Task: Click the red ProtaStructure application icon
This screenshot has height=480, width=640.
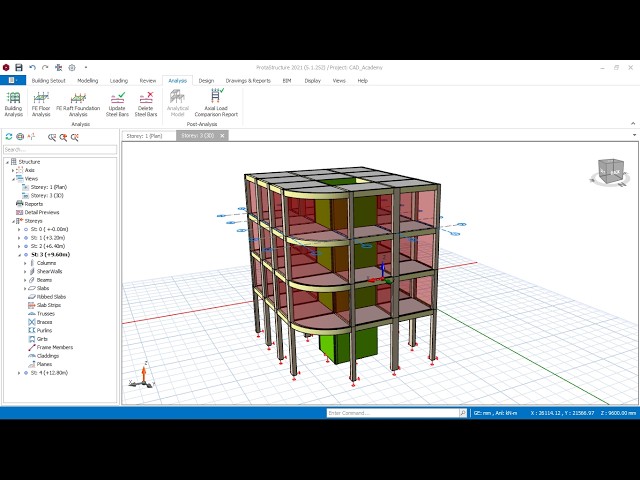Action: (6, 67)
